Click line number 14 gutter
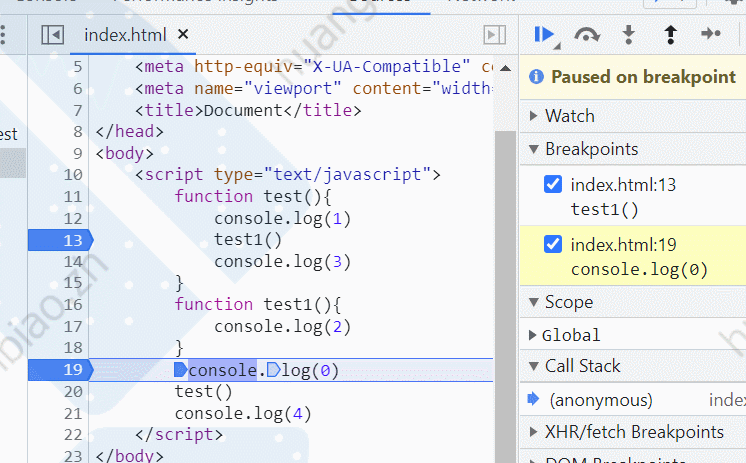The image size is (746, 463). pyautogui.click(x=73, y=261)
